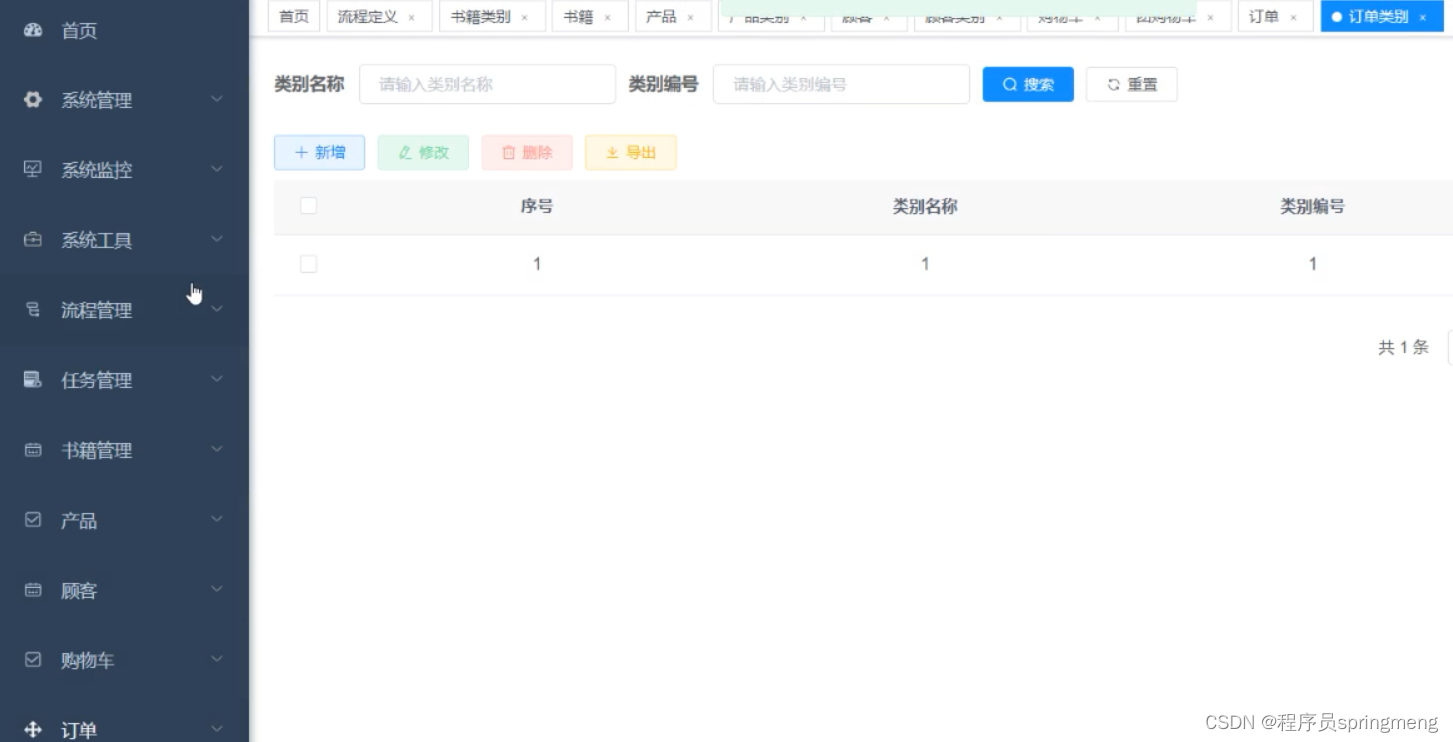Click the 类别名称 cell value in row 1
The height and width of the screenshot is (742, 1453).
click(x=925, y=264)
